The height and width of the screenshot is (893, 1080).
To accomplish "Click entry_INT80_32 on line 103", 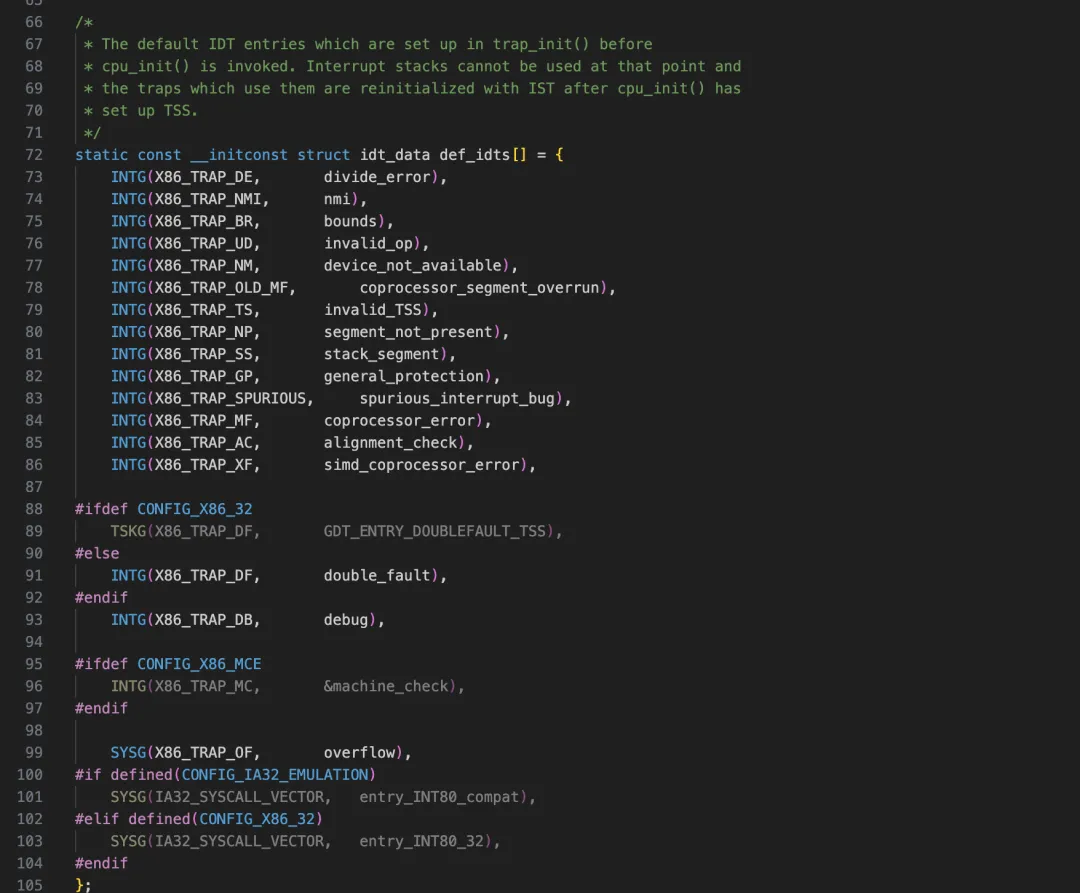I will tap(422, 841).
